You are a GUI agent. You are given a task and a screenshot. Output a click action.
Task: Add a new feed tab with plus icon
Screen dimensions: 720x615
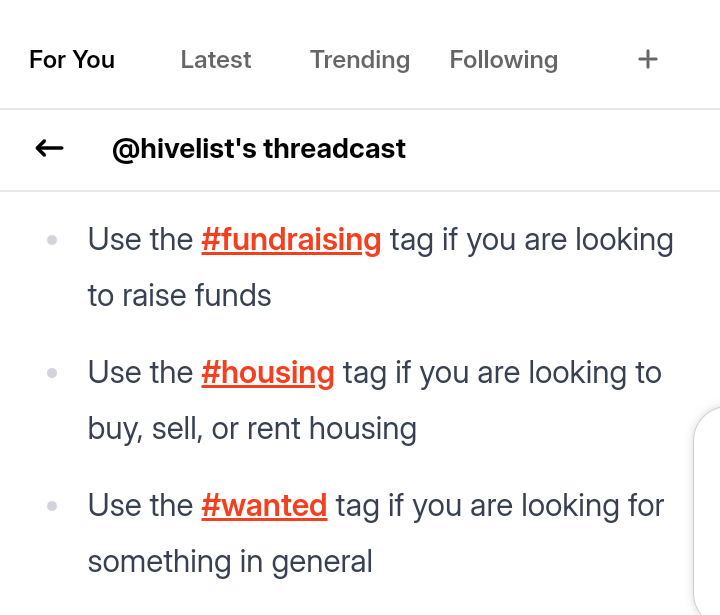(x=647, y=59)
